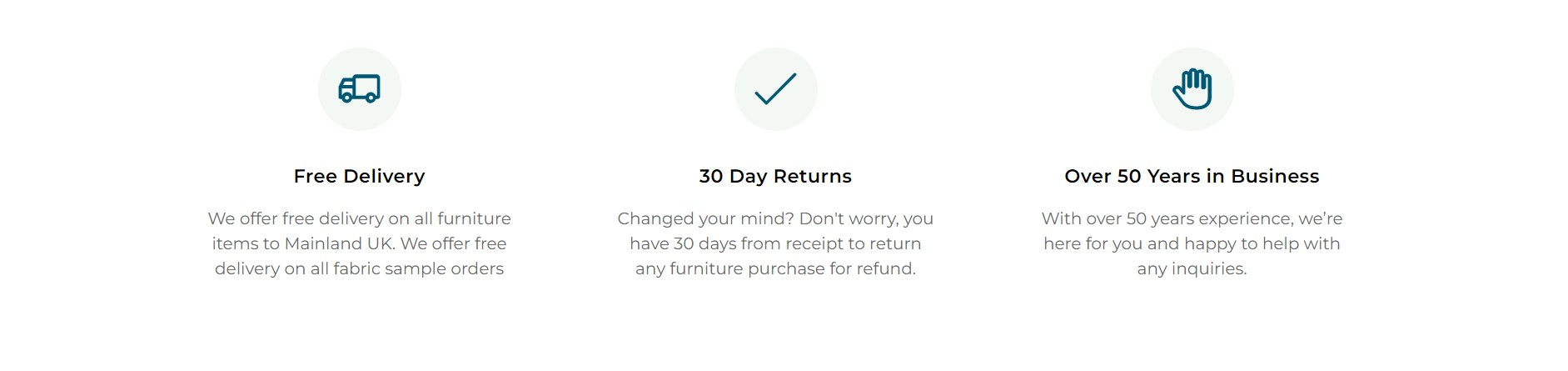
Task: Click 'We offer free delivery on all furniture' line
Action: coord(359,218)
